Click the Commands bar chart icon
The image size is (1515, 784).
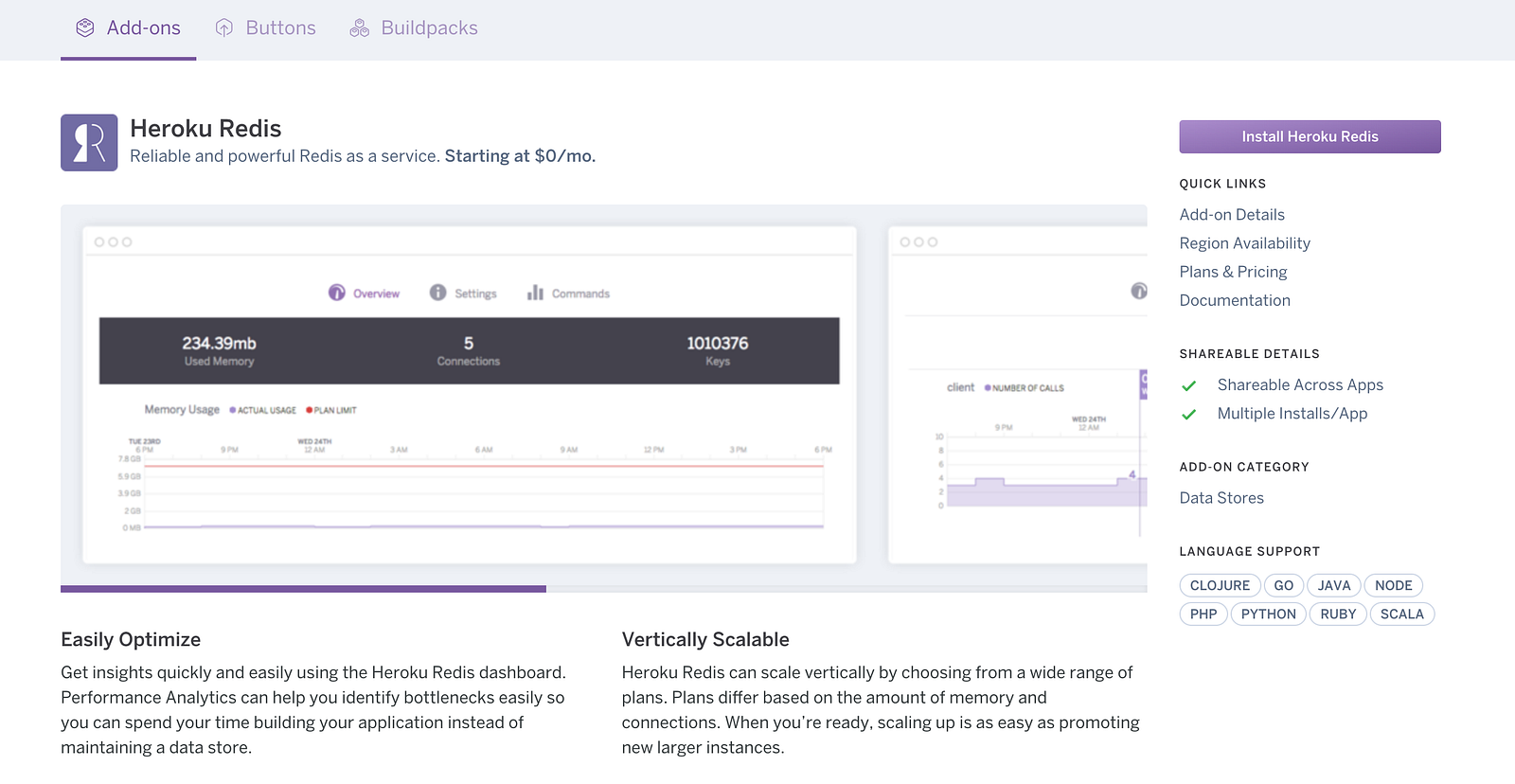535,293
